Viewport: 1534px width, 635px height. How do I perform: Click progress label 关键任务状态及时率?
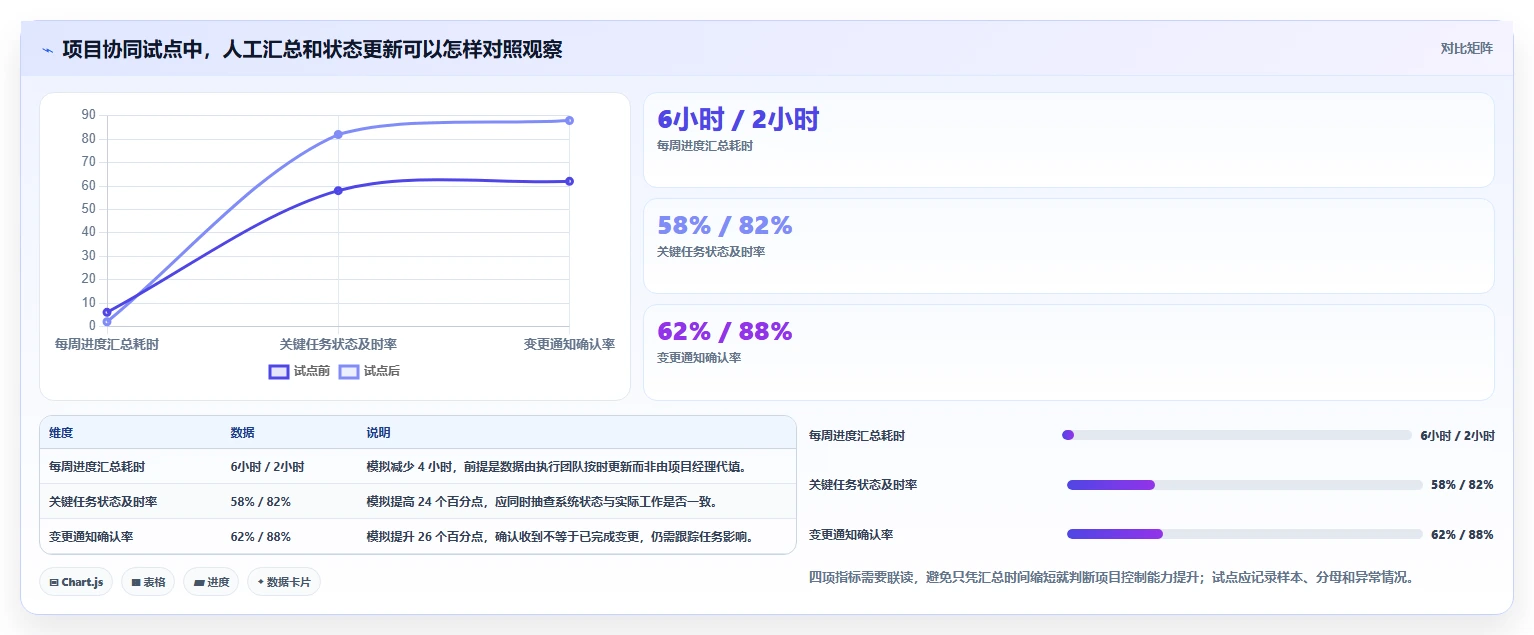tap(863, 485)
